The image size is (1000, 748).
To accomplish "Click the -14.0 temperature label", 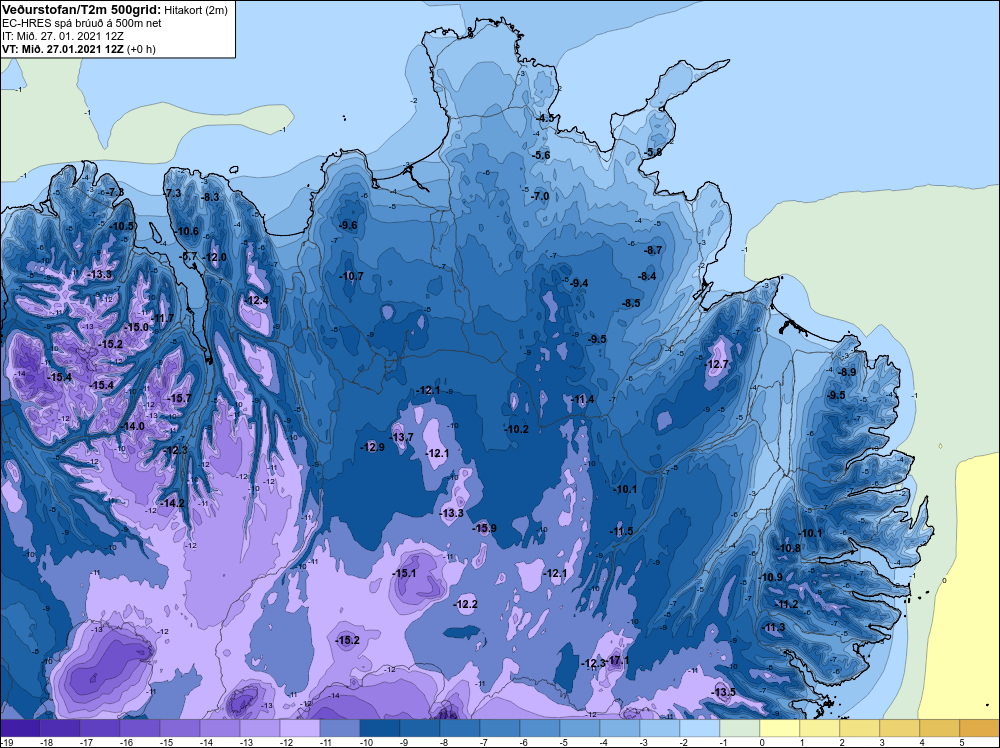I will (x=133, y=426).
